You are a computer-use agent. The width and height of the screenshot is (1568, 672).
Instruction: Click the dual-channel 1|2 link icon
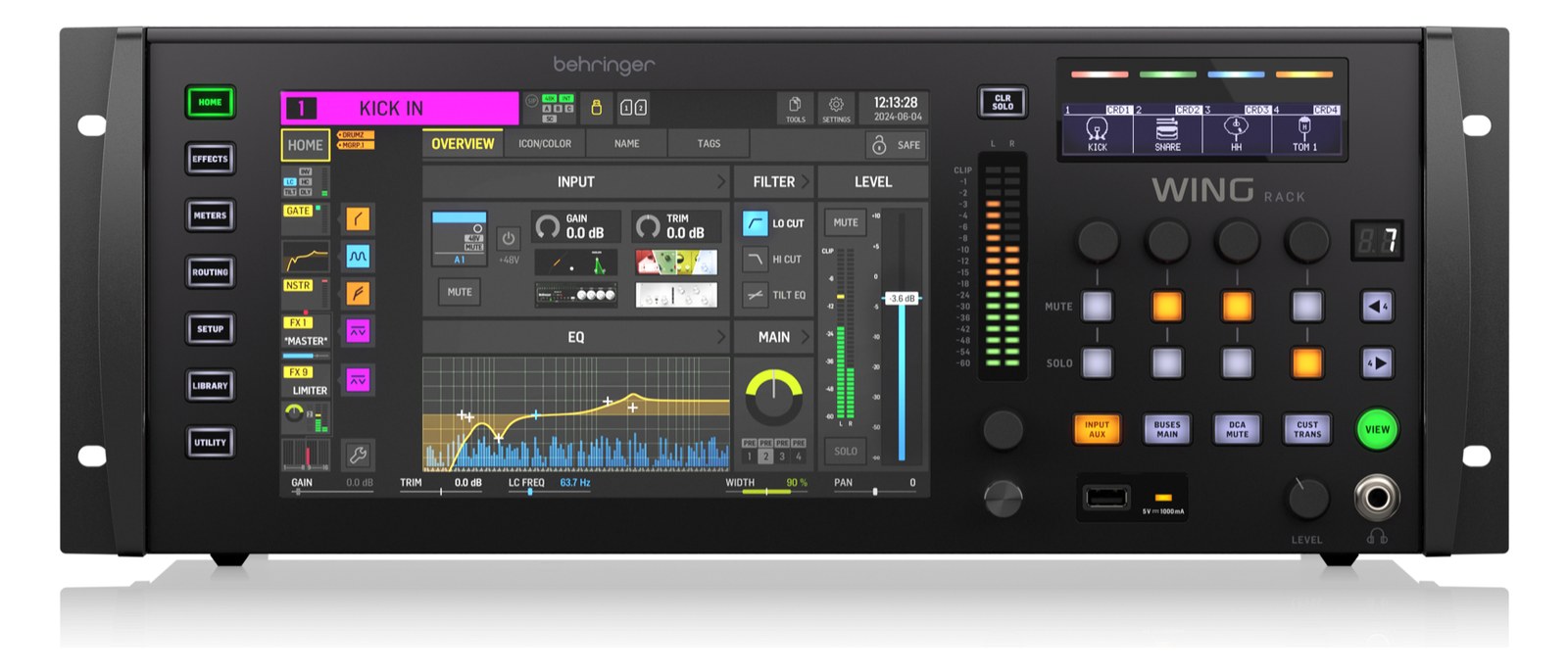click(633, 108)
